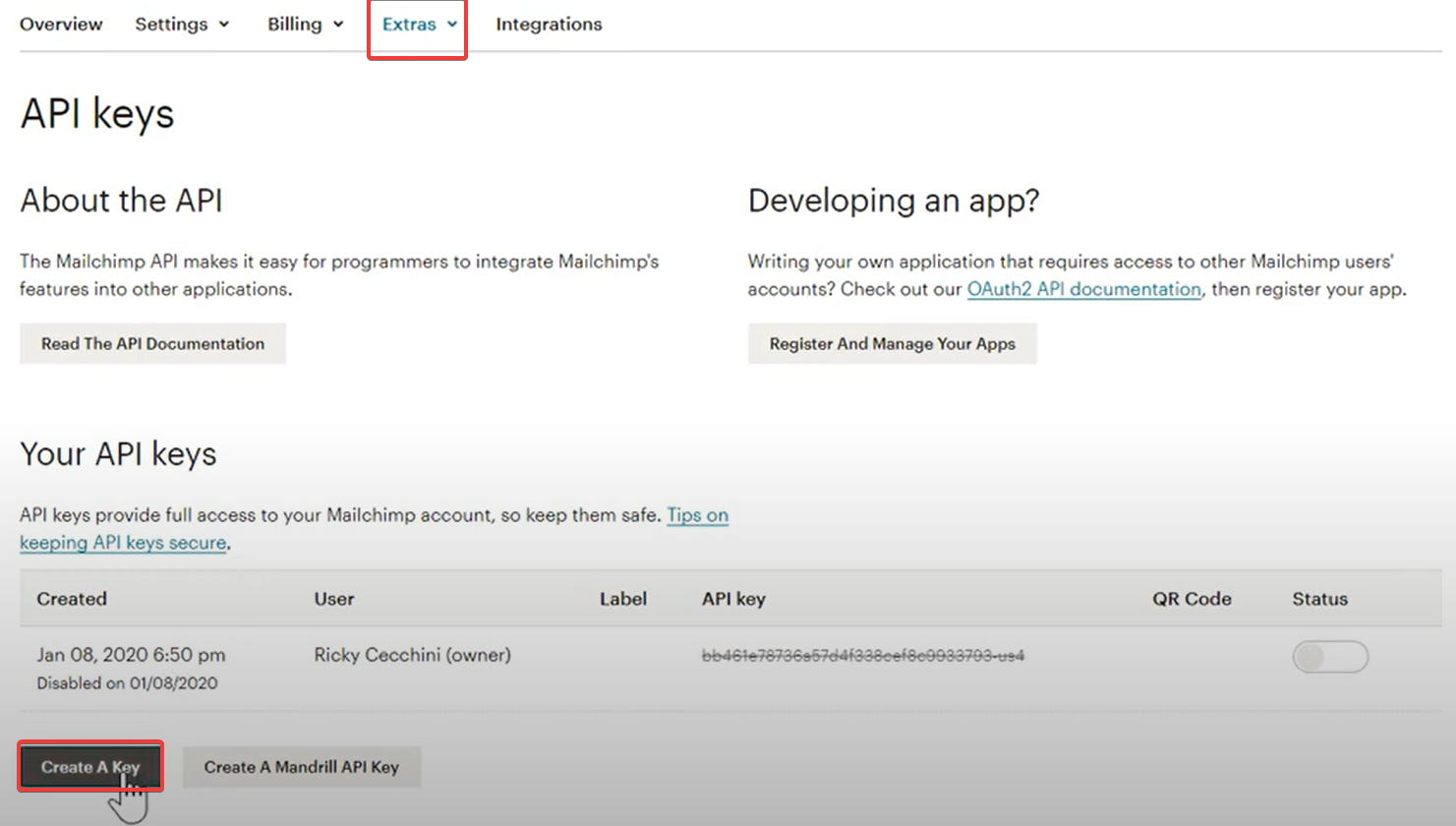Click the Status column header

pyautogui.click(x=1319, y=599)
